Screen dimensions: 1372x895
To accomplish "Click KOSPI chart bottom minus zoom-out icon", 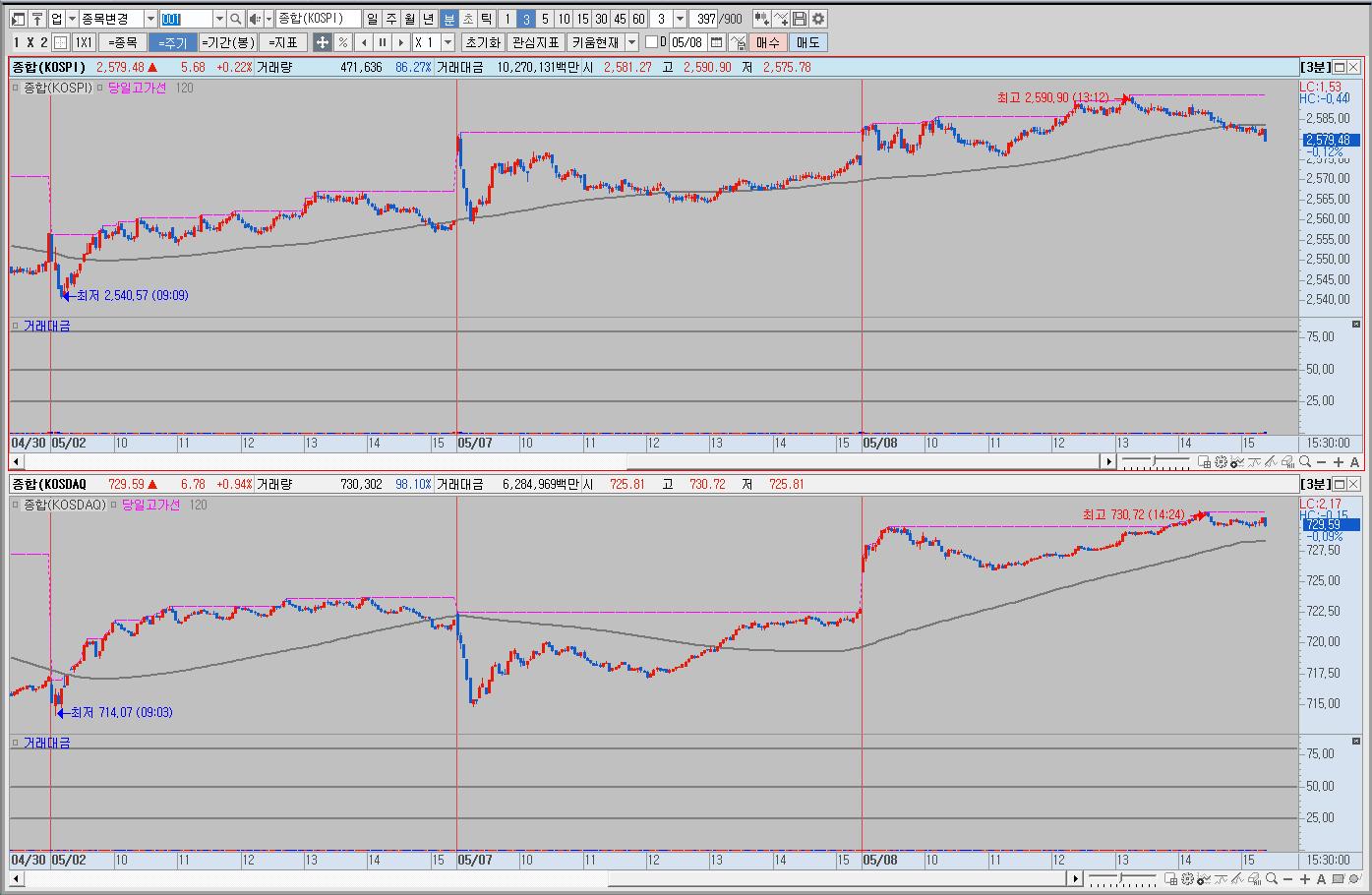I will point(1321,461).
